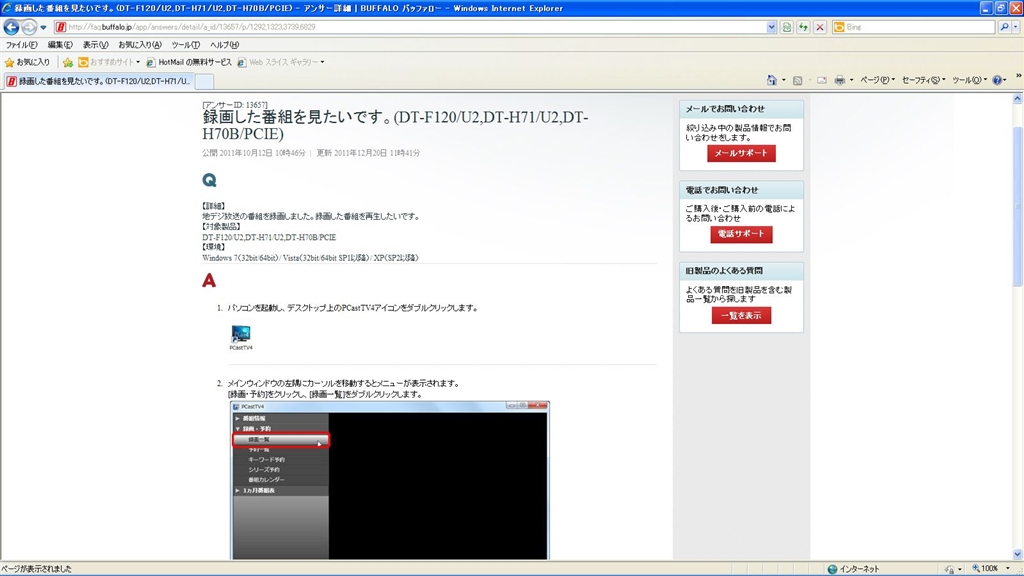The image size is (1024, 576).
Task: Expand the command bar overflow chevron
Action: coord(1018,76)
